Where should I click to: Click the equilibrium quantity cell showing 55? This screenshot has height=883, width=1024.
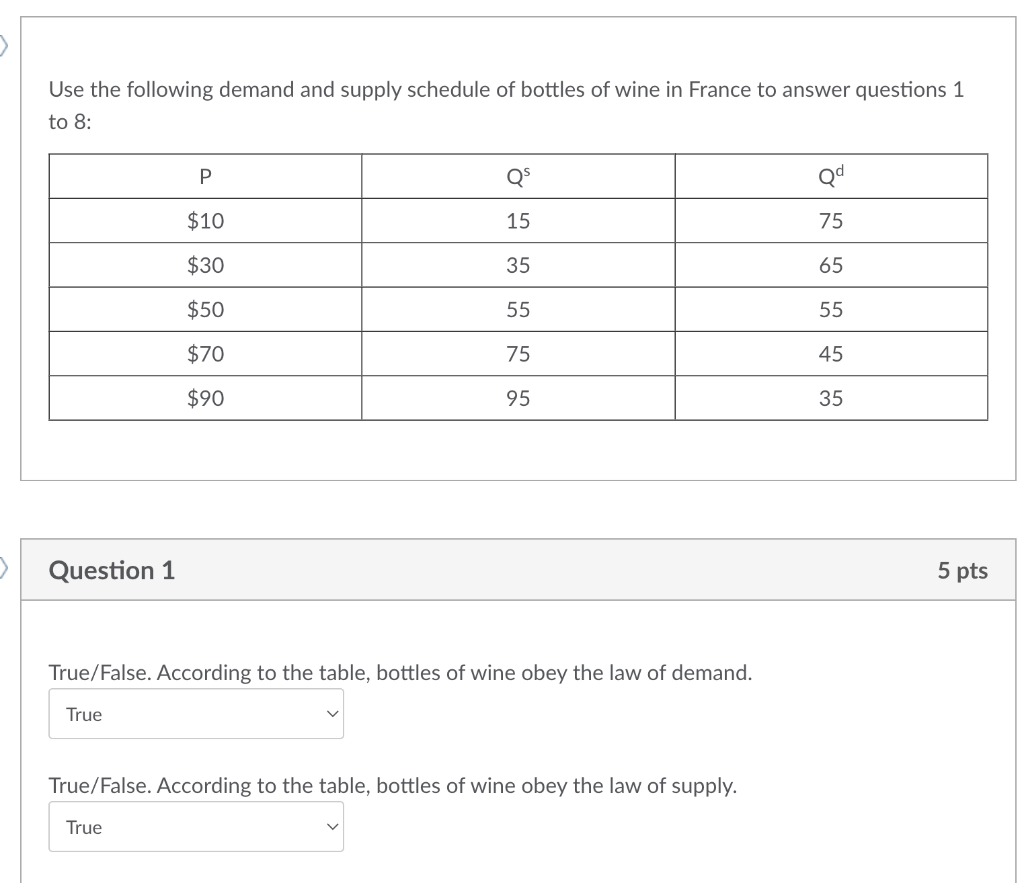tap(518, 309)
